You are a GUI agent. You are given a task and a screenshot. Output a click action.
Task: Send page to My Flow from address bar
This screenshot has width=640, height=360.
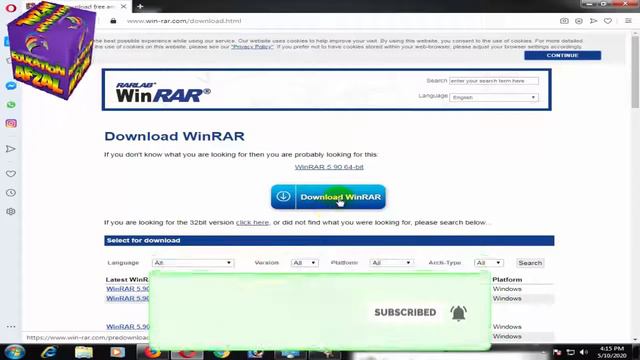(593, 21)
